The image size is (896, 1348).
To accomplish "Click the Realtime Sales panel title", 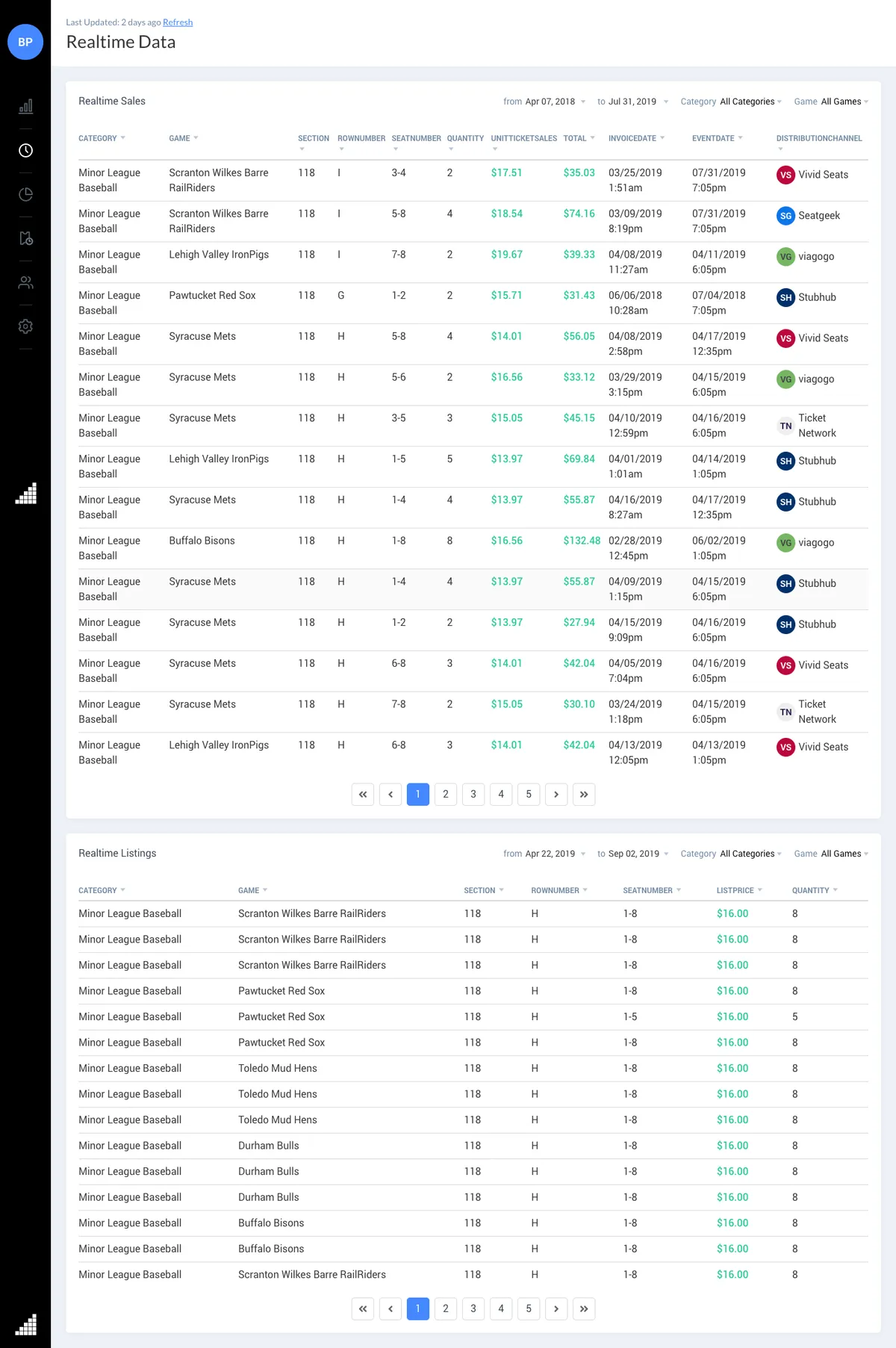I will click(112, 101).
